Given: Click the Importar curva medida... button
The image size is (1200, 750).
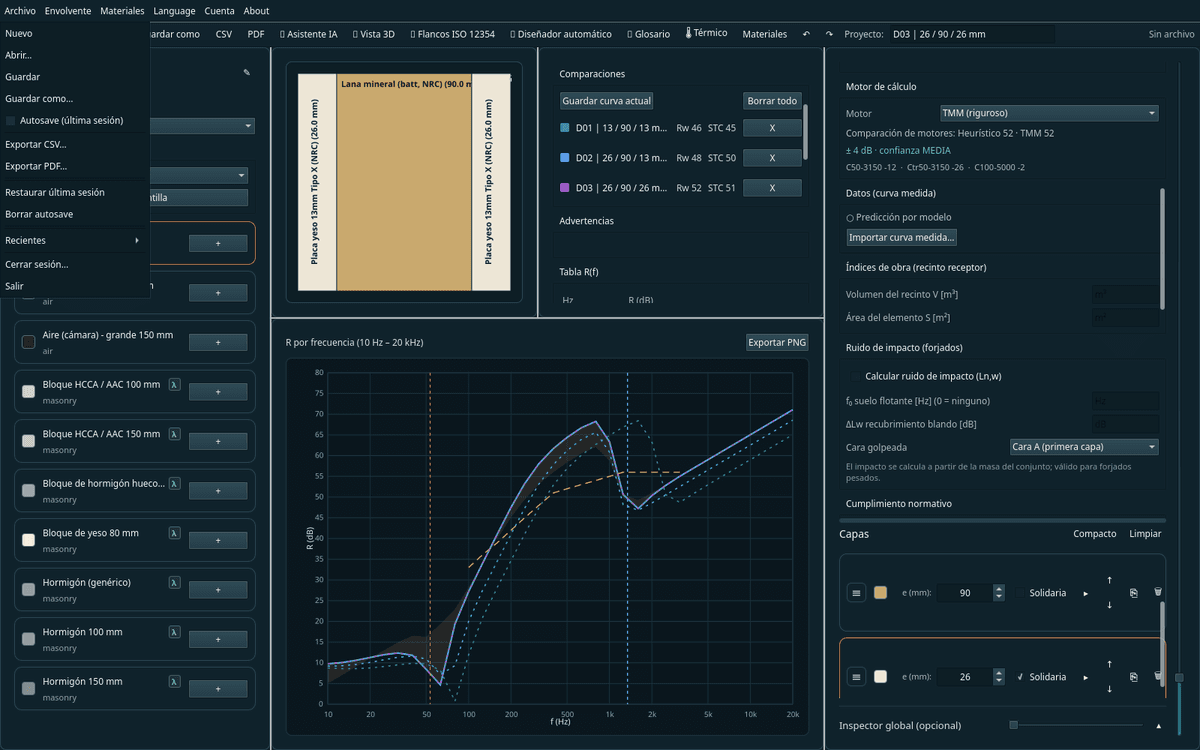Looking at the screenshot, I should point(902,237).
